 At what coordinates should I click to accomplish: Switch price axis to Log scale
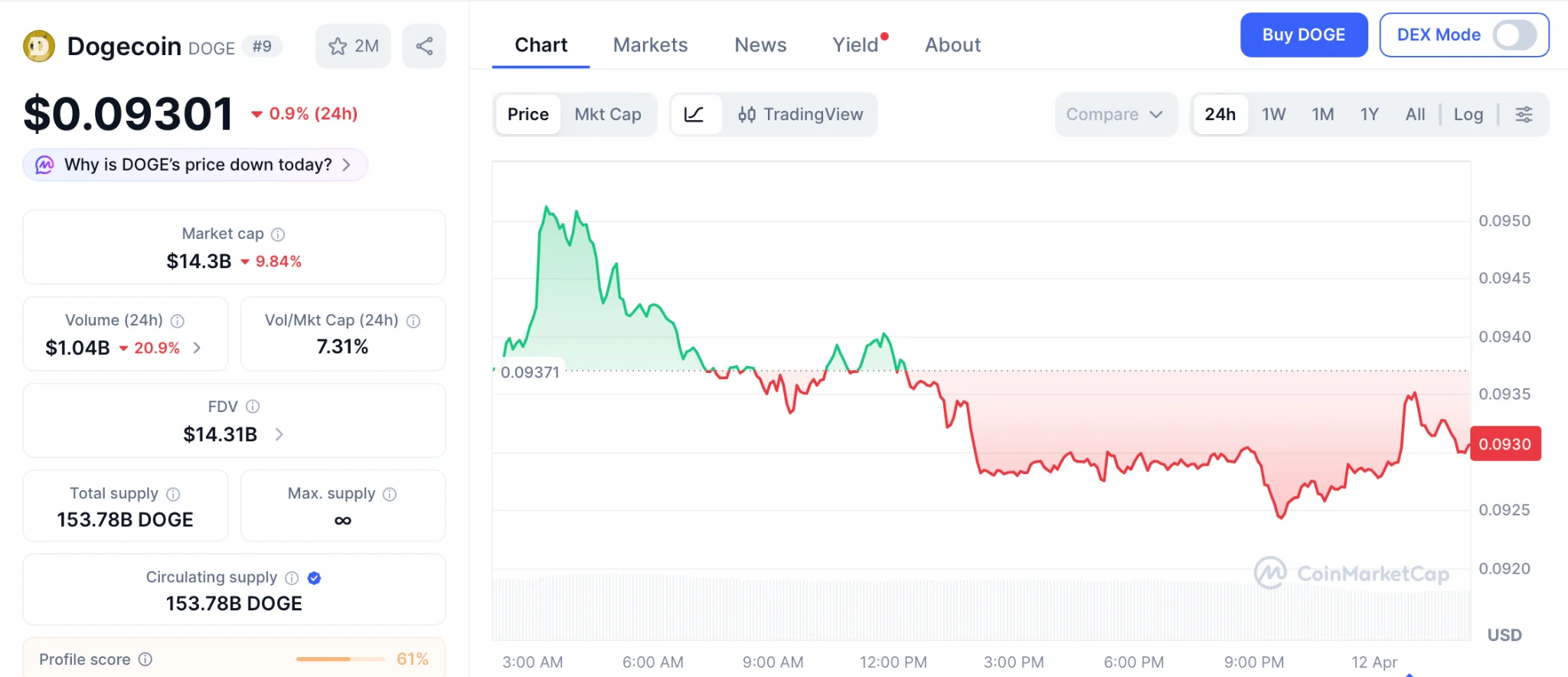click(1468, 113)
